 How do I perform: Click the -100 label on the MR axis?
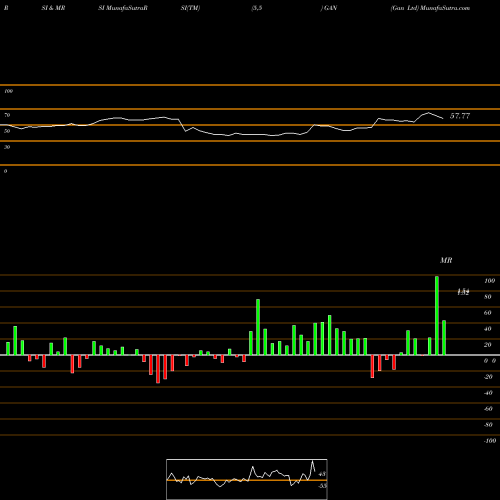point(490,441)
